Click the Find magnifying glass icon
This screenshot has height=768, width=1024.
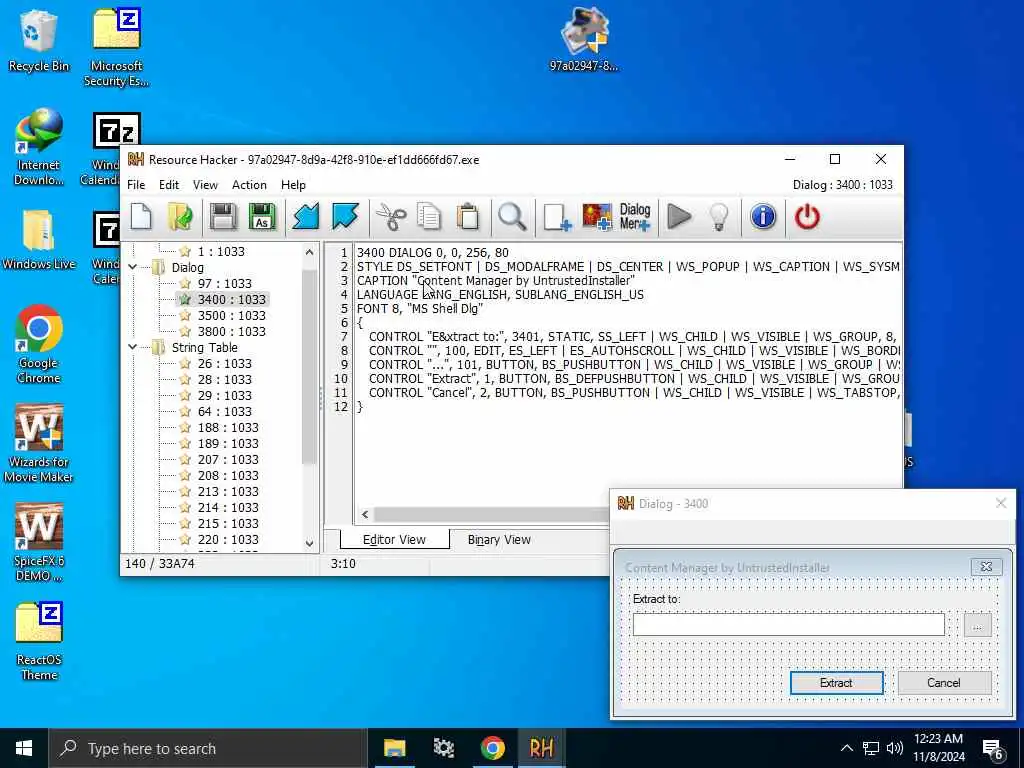pos(512,217)
